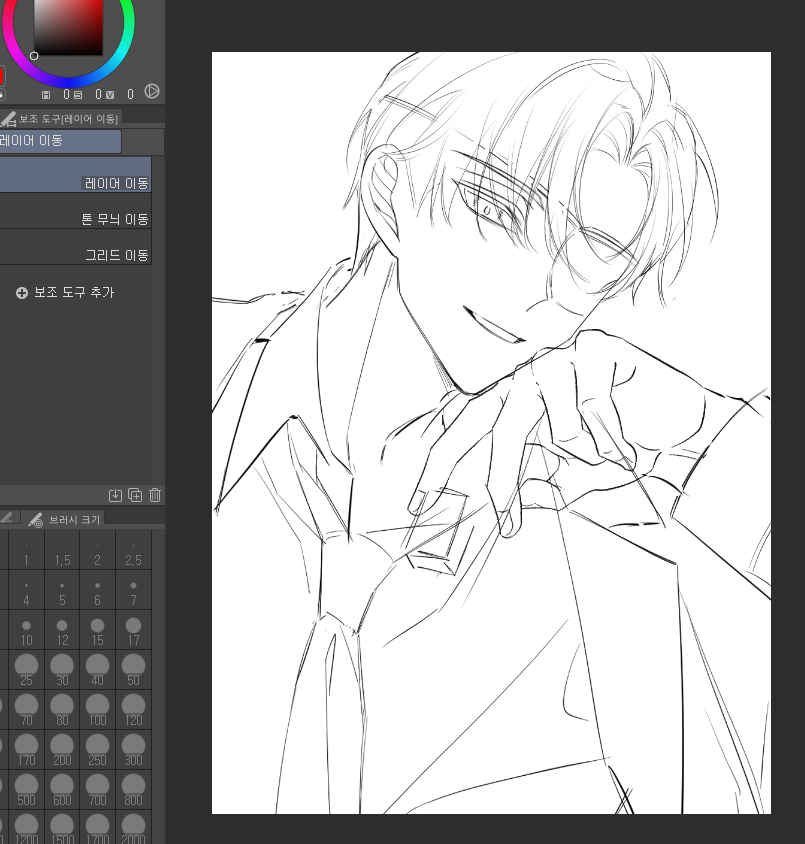Select brush size 600
805x844 pixels.
62,790
